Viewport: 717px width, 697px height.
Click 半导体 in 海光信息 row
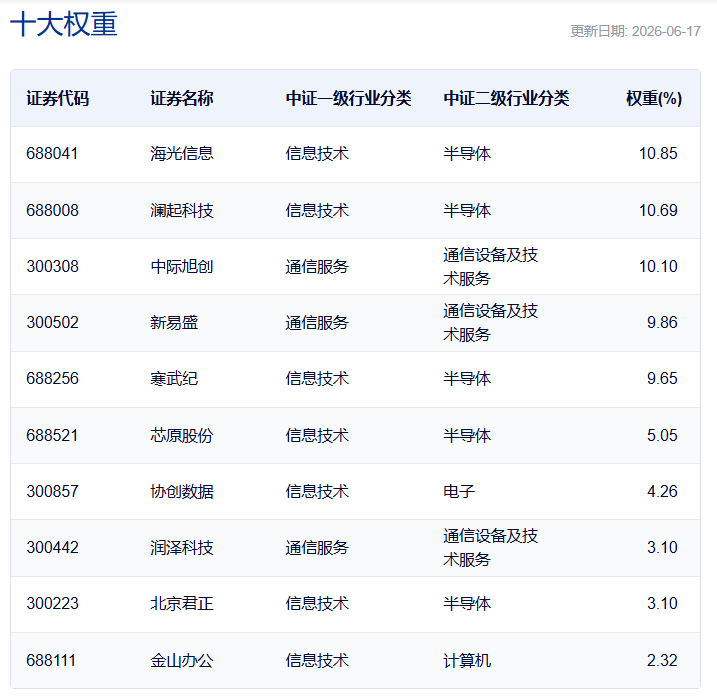click(x=467, y=154)
